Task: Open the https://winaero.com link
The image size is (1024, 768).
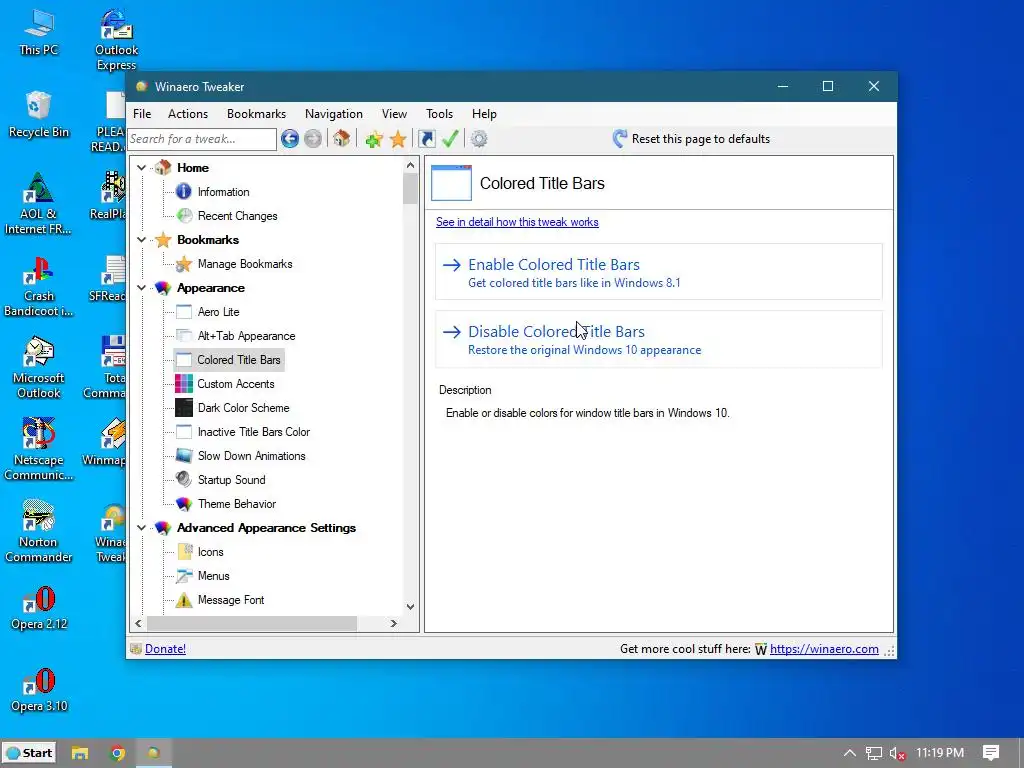Action: [x=824, y=648]
